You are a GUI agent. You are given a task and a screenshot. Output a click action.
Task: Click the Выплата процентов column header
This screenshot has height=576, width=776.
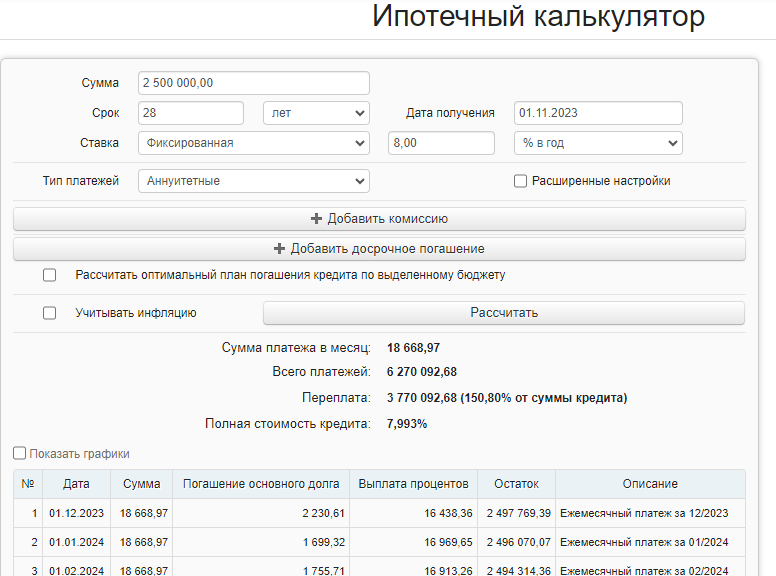413,484
